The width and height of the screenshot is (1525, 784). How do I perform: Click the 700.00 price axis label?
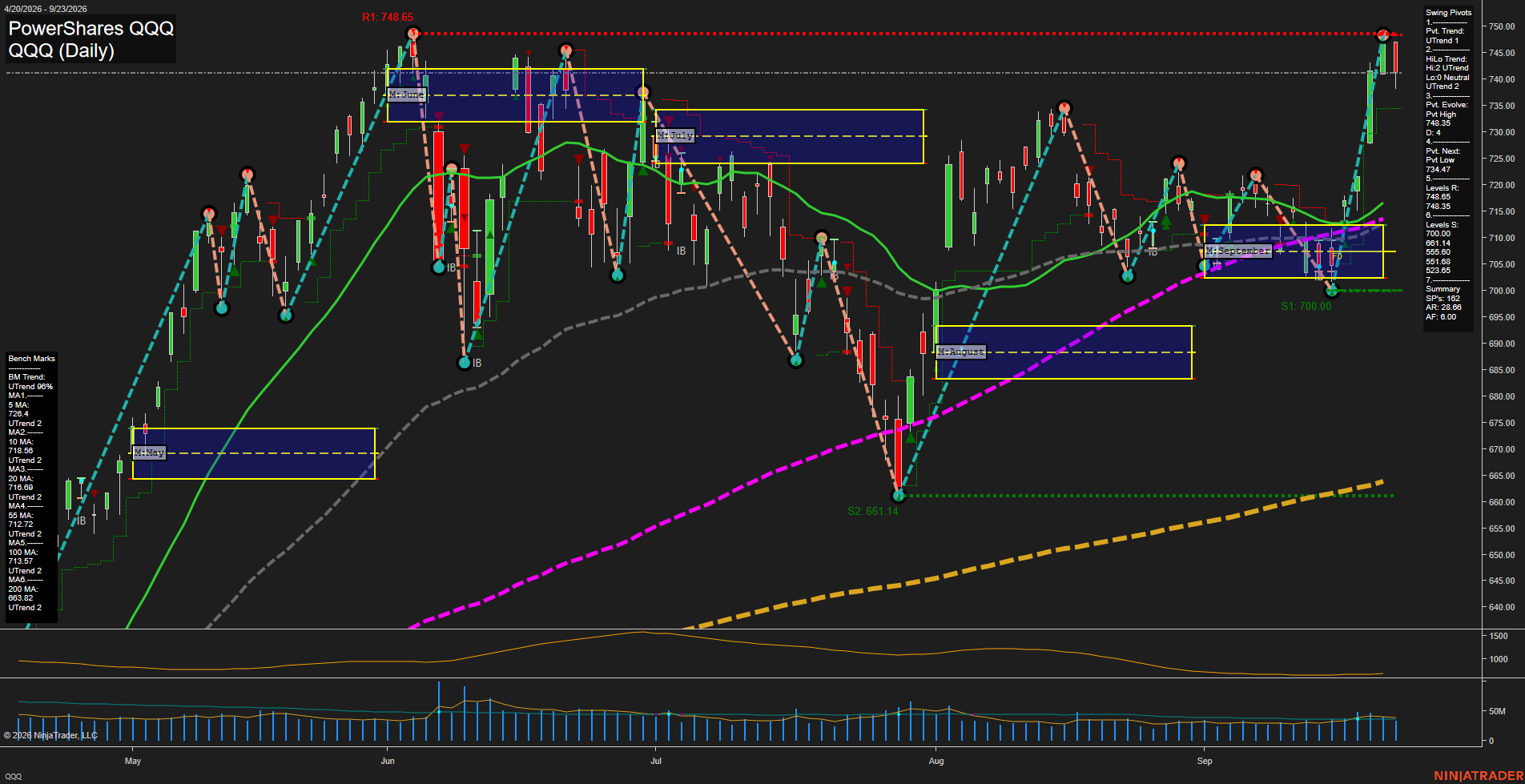(x=1502, y=291)
